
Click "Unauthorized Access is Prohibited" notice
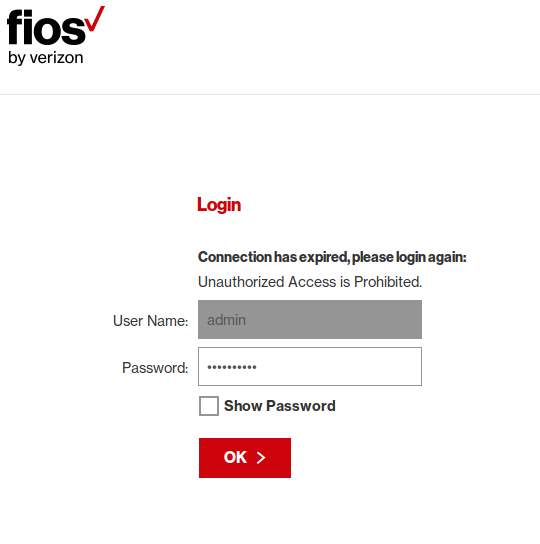[310, 282]
